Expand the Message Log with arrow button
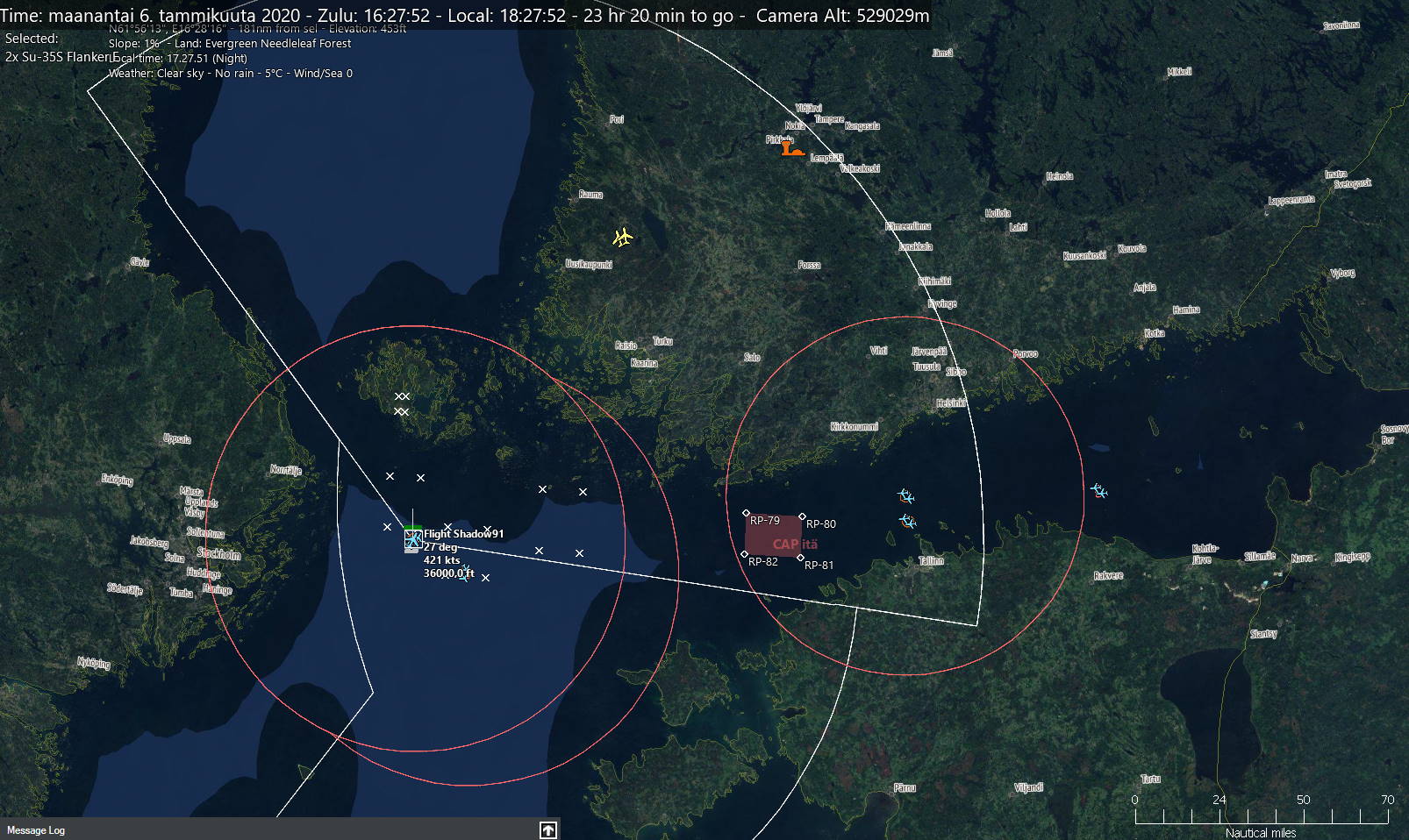 click(548, 829)
